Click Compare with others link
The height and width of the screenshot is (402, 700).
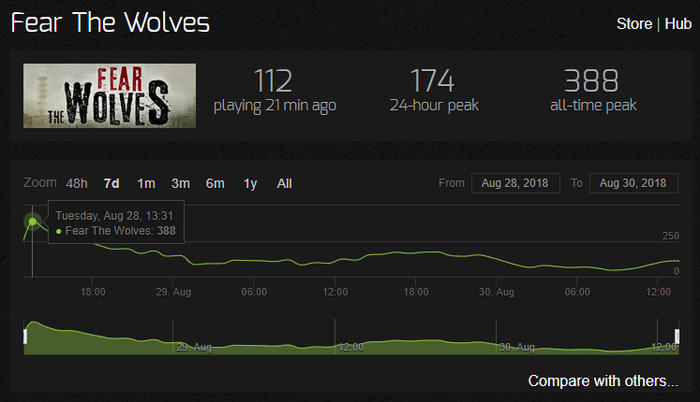[x=603, y=381]
